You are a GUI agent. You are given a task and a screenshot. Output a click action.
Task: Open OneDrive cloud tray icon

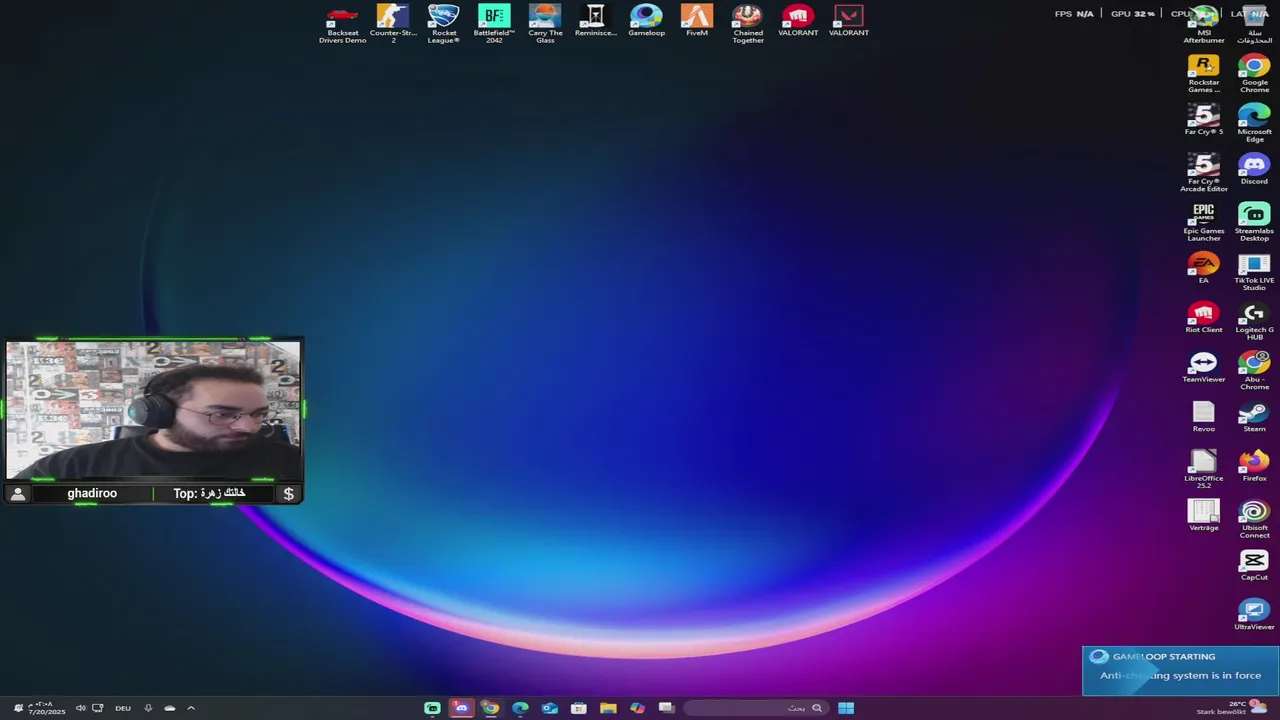tap(169, 708)
